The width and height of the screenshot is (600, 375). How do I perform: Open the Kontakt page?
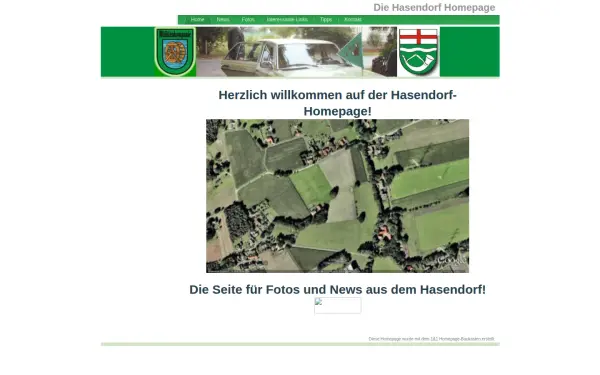(x=353, y=20)
